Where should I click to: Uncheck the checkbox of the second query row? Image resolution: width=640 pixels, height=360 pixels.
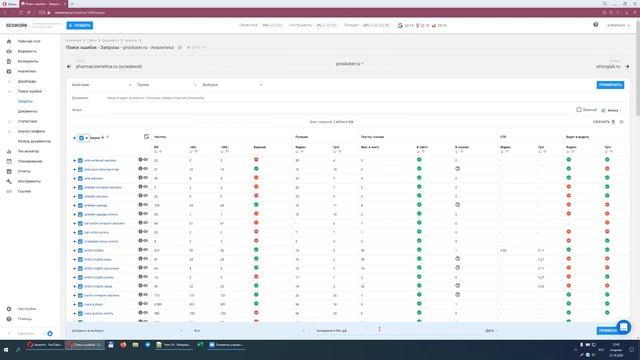(80, 169)
